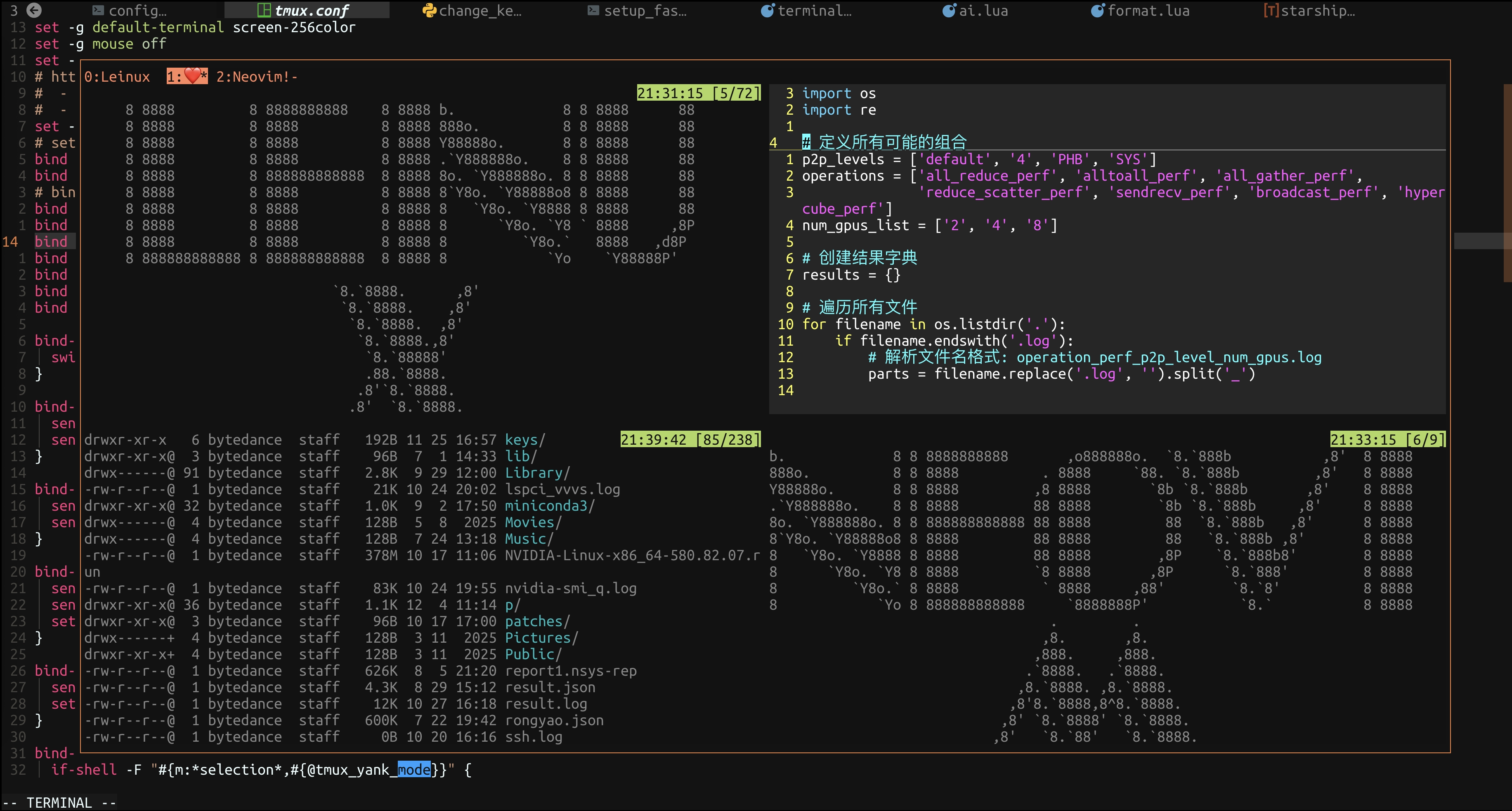Click the shell icon on setup_fas tab

point(593,11)
